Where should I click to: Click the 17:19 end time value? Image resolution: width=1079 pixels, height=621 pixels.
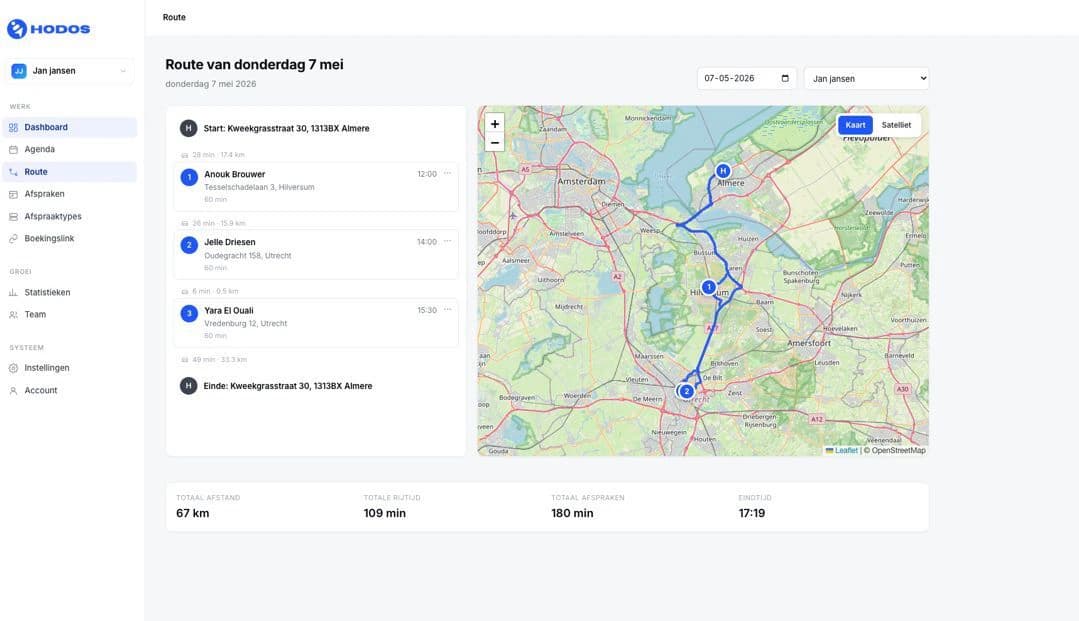click(751, 513)
